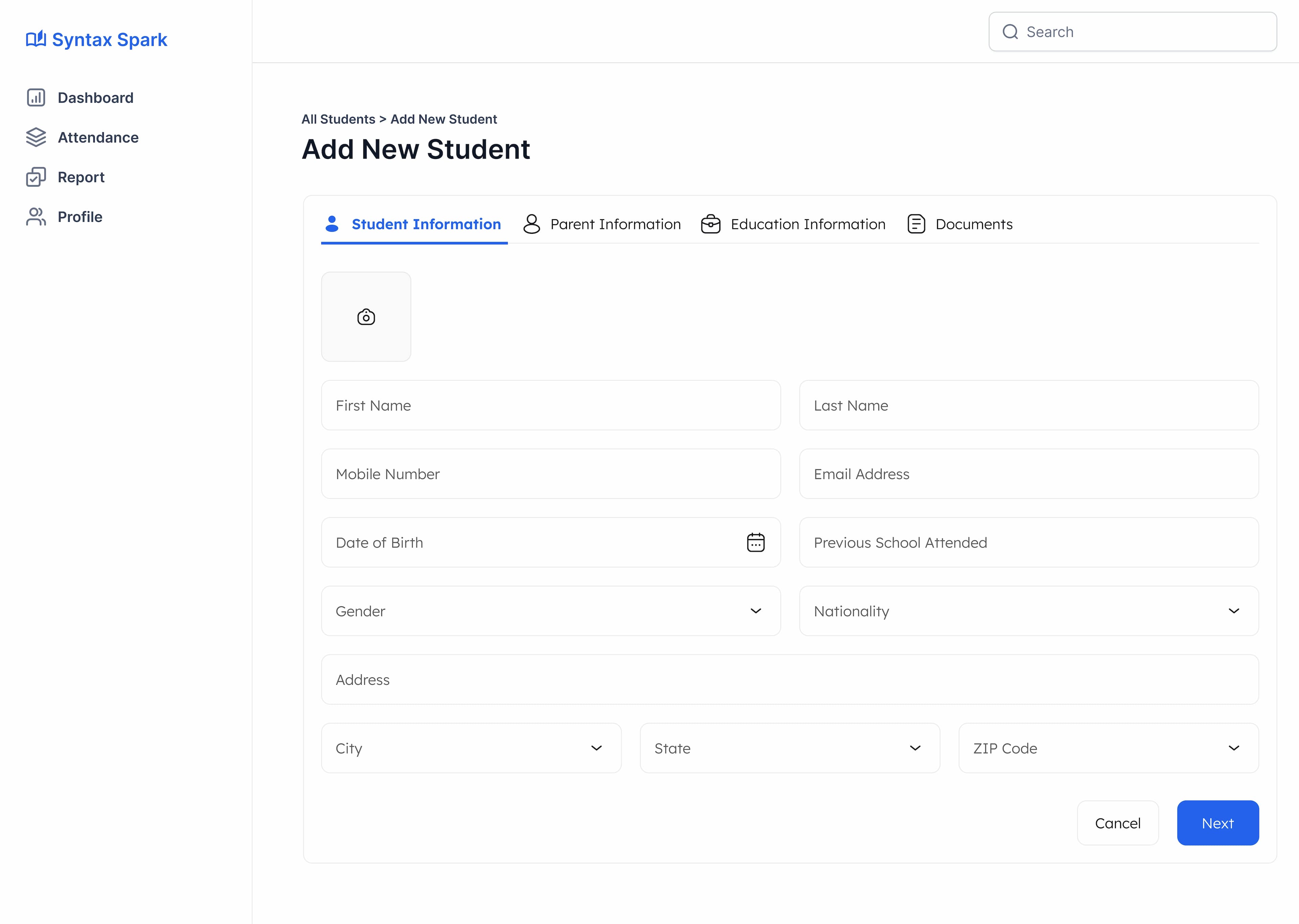Focus the Search input field
This screenshot has width=1299, height=924.
1132,32
